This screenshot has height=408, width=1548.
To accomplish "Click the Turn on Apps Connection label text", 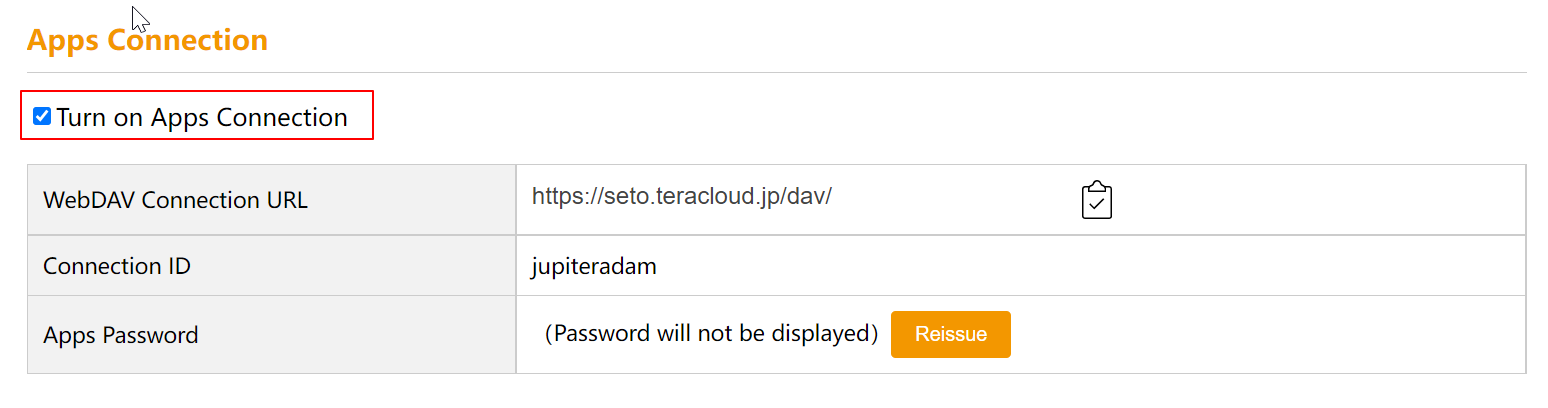I will 202,117.
